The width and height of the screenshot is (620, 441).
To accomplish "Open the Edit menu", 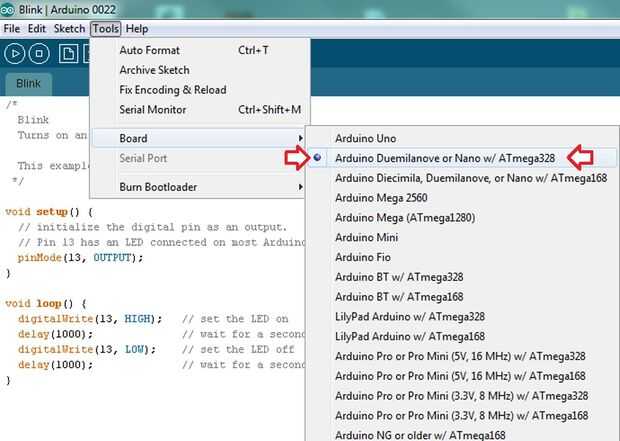I will pos(37,28).
